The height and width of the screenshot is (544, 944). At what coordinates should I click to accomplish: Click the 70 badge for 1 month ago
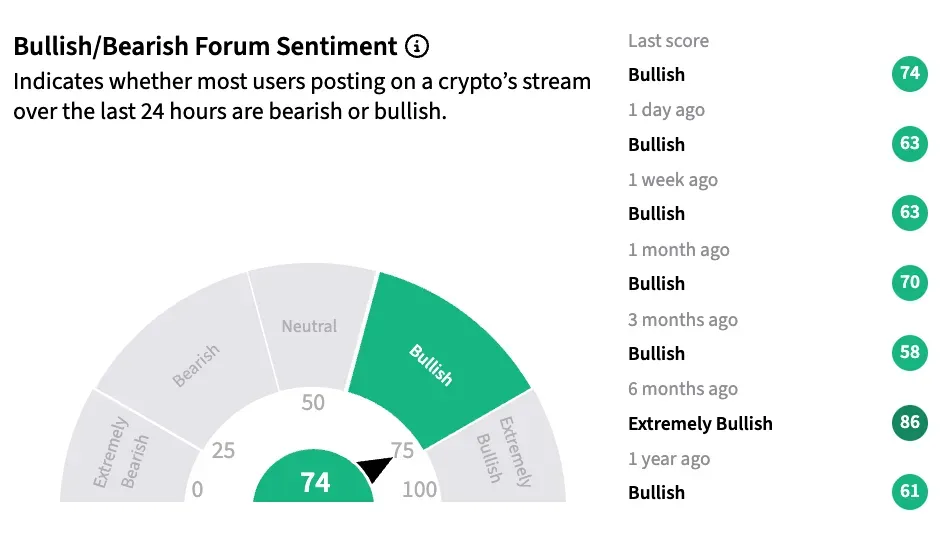tap(910, 282)
